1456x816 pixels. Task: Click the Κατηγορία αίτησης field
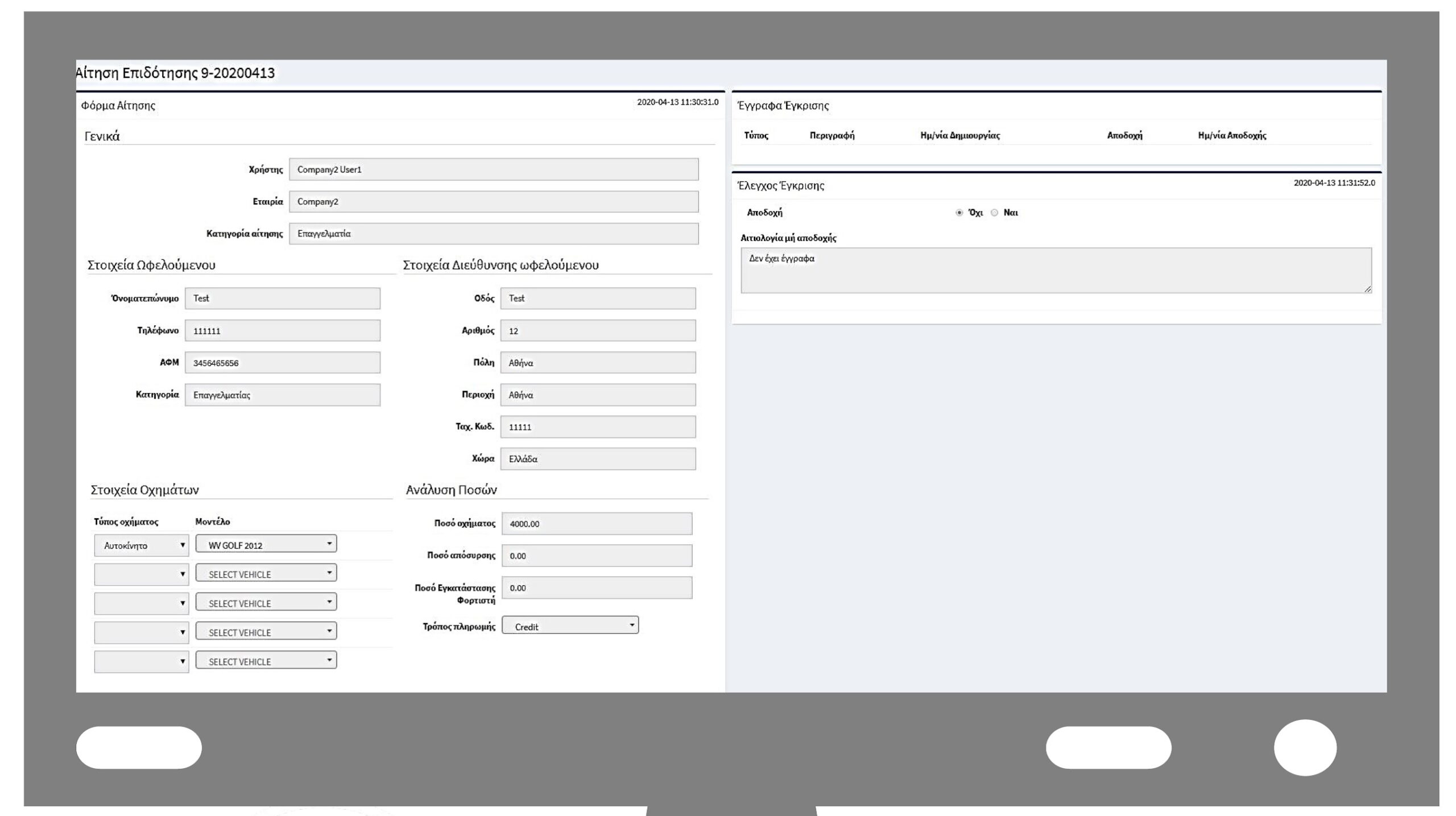494,234
